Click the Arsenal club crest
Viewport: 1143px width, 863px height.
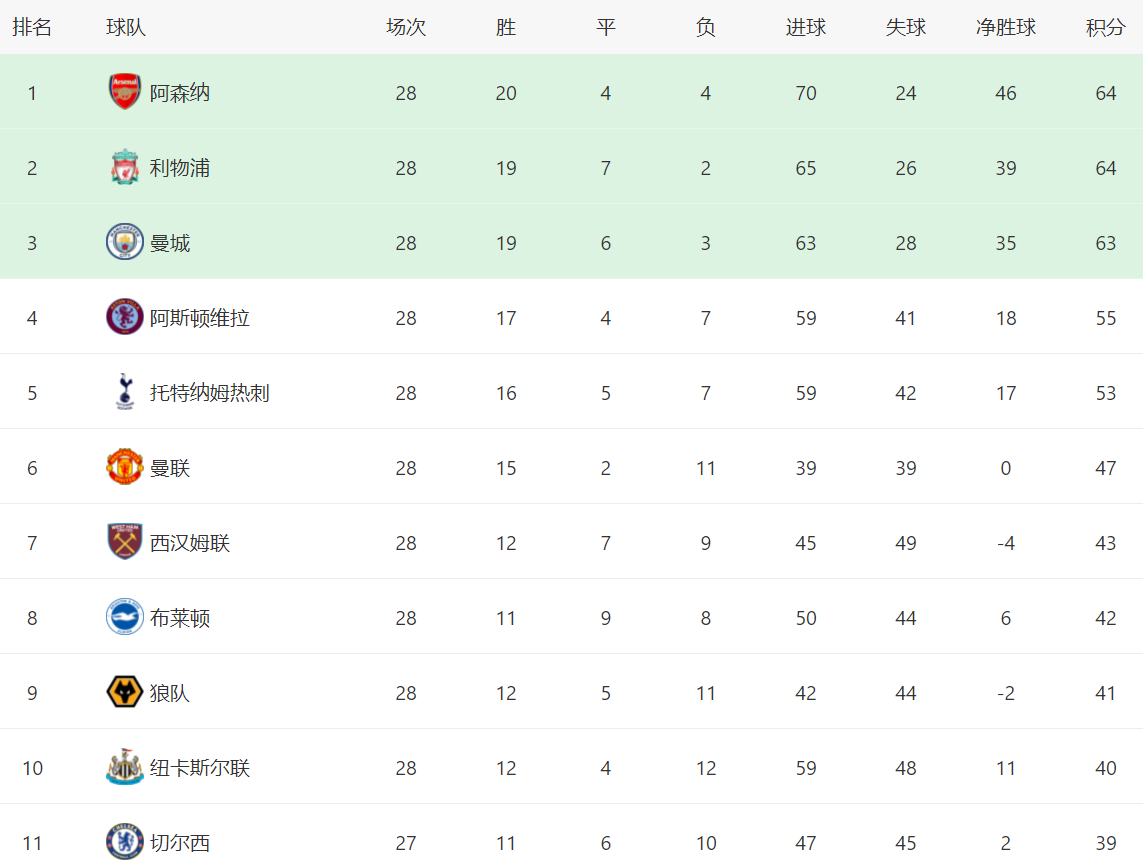coord(125,92)
